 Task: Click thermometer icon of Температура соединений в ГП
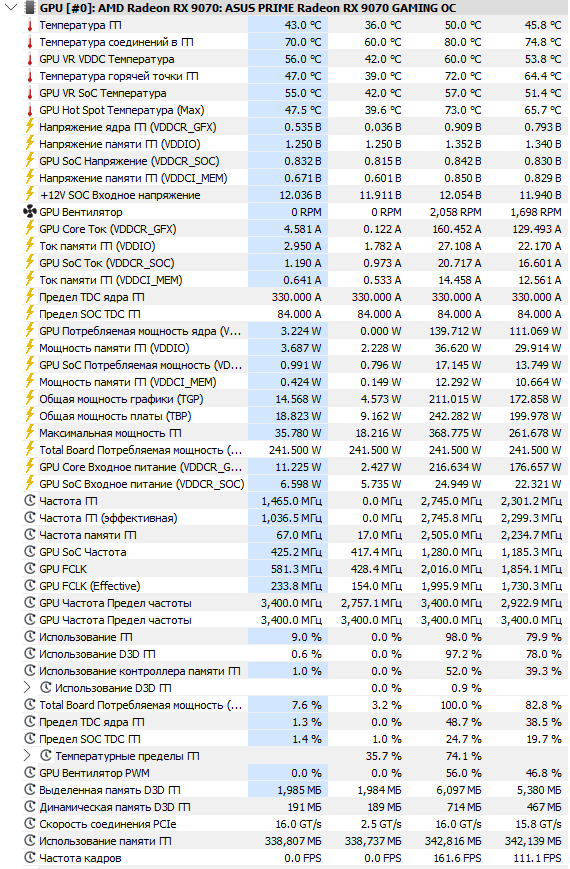click(30, 43)
